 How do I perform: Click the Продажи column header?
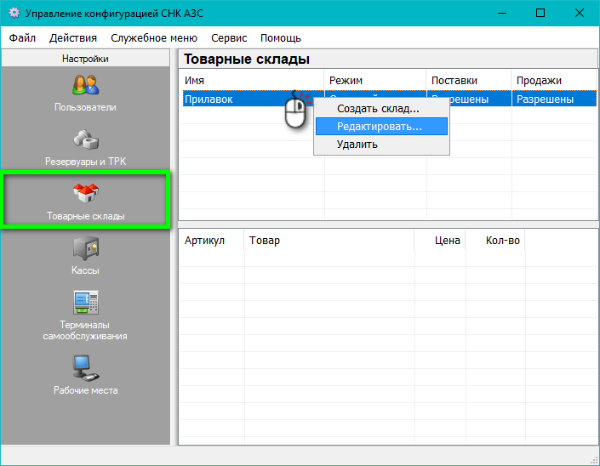click(x=554, y=80)
